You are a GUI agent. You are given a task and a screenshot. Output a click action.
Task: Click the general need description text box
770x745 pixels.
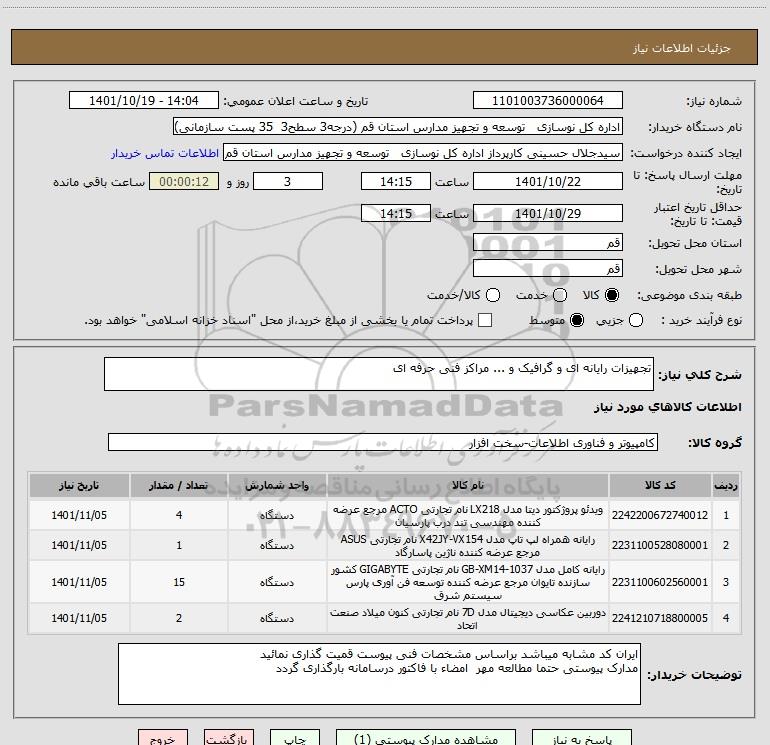click(379, 374)
